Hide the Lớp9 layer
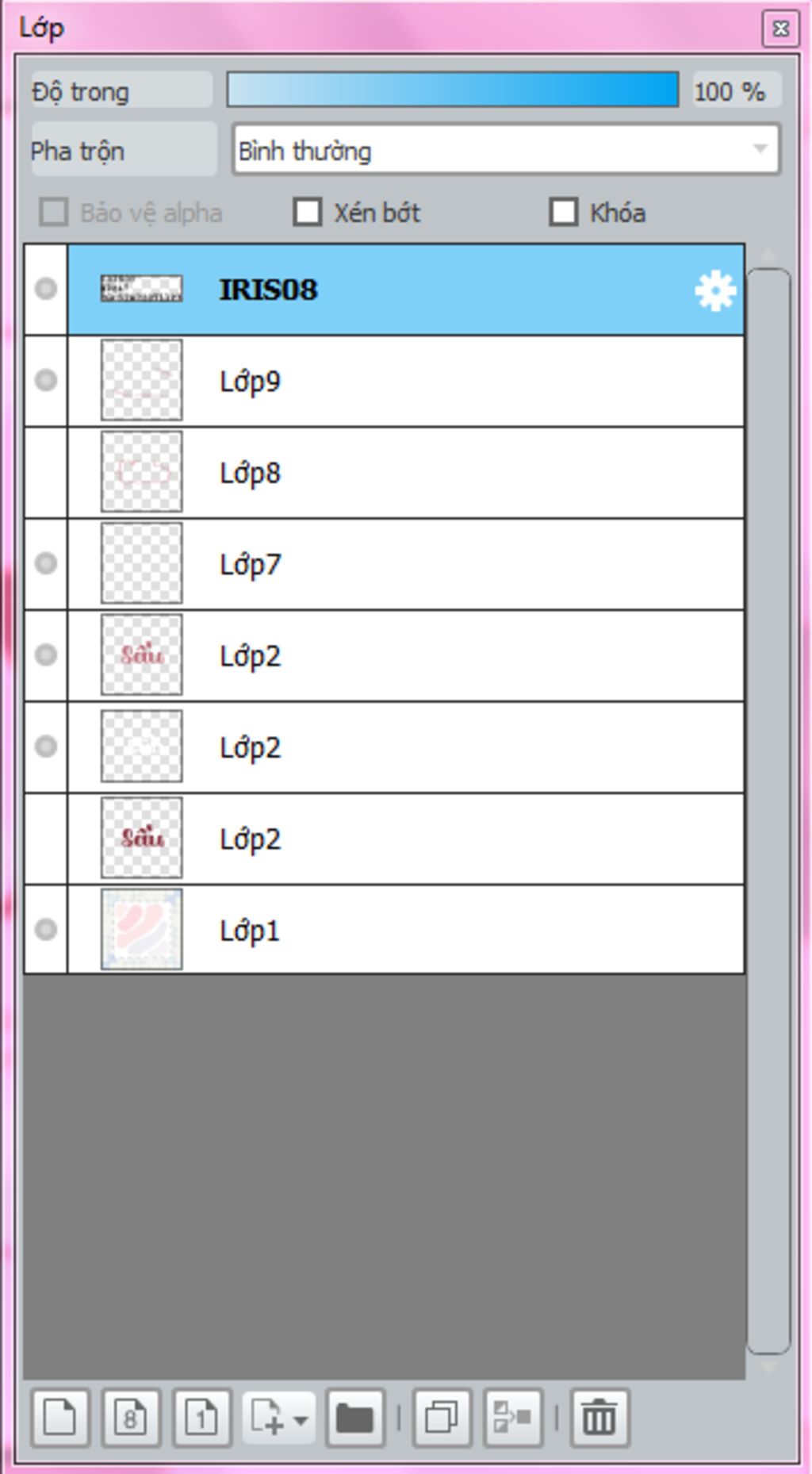The width and height of the screenshot is (812, 1474). (46, 381)
